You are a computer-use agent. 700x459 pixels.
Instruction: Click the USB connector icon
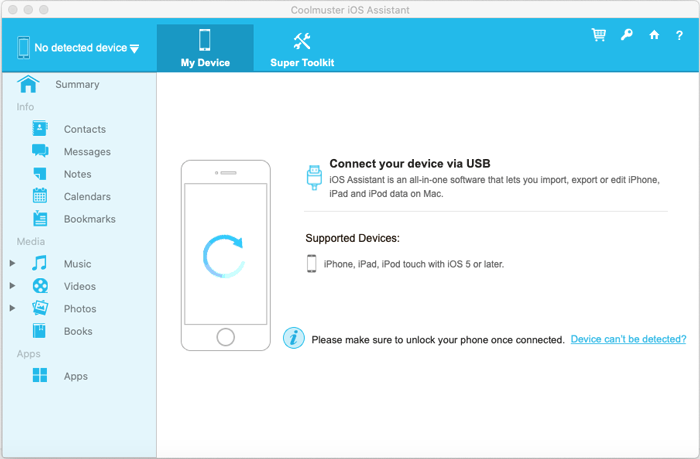click(x=314, y=177)
